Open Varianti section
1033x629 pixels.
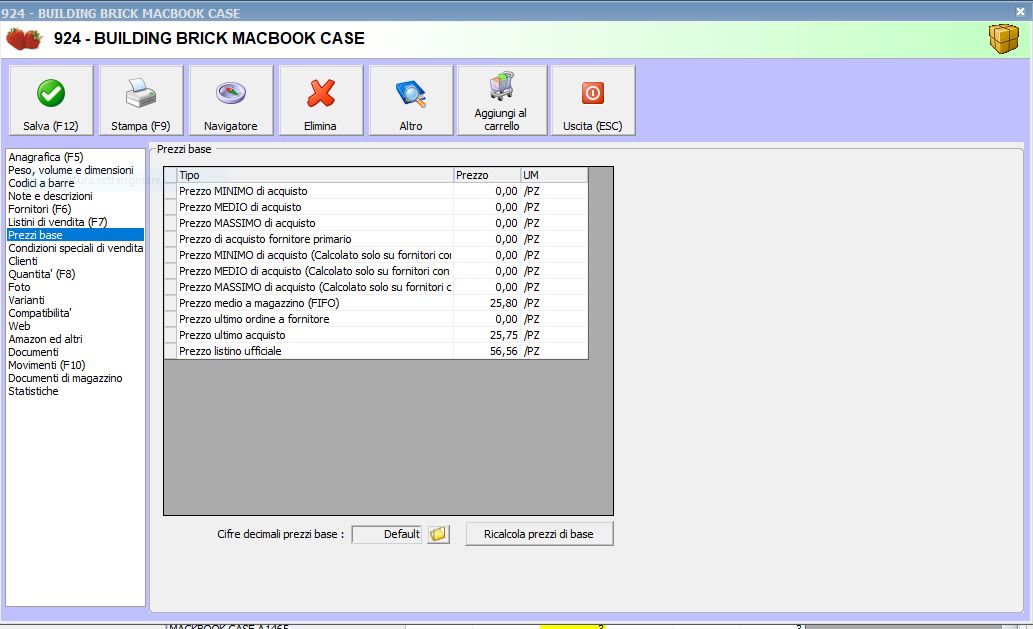[x=26, y=300]
